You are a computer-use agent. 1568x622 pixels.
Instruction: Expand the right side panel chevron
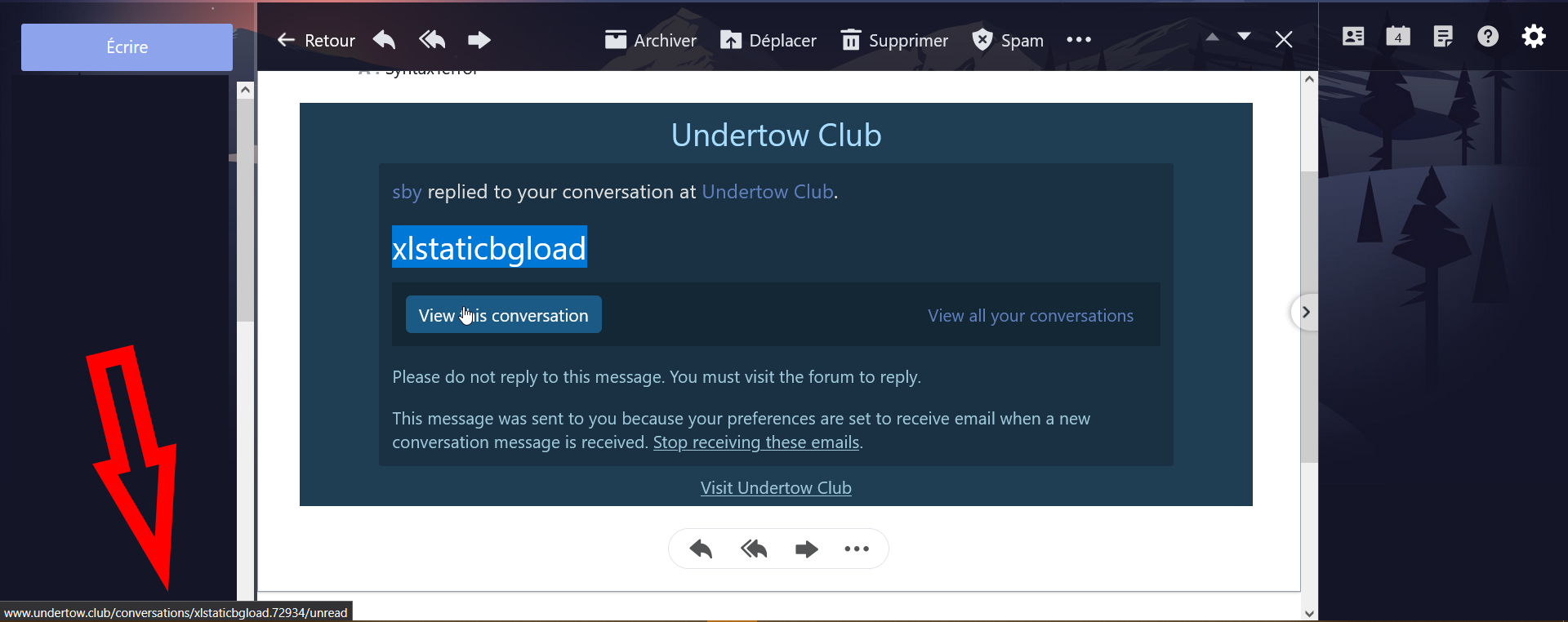tap(1306, 312)
